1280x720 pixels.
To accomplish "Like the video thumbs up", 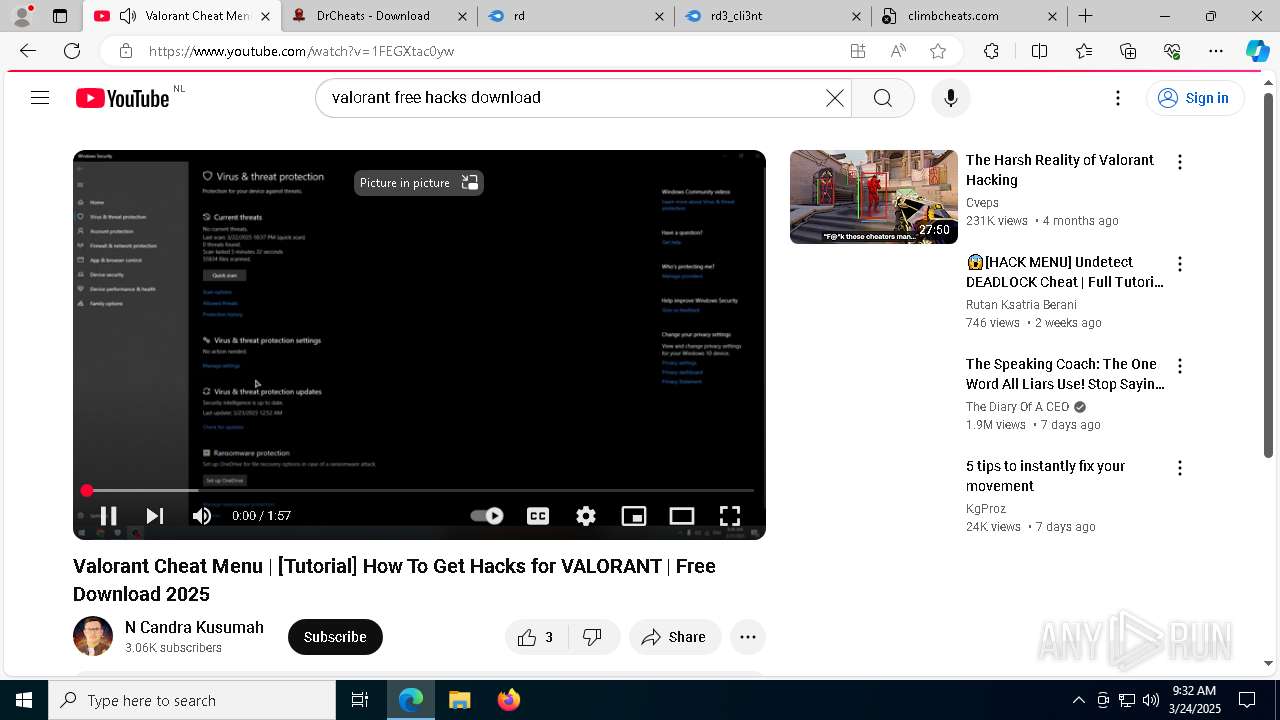I will (537, 637).
